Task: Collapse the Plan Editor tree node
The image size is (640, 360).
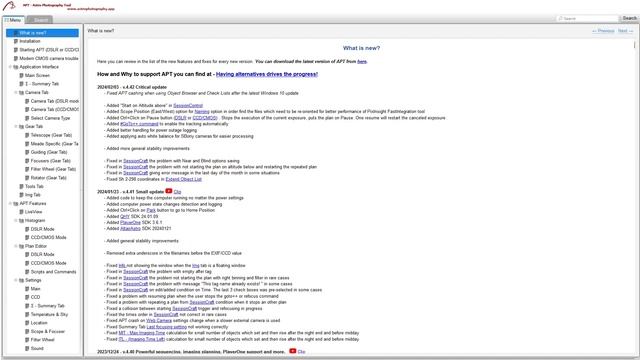Action: pos(16,246)
